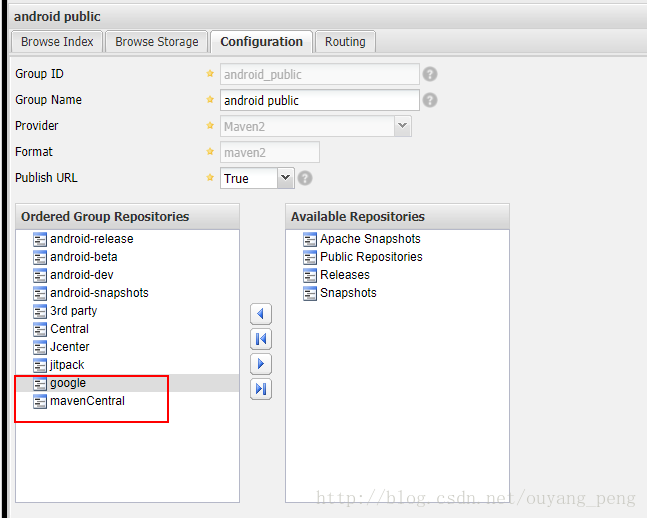Click the Group ID help icon
Image resolution: width=647 pixels, height=518 pixels.
[430, 74]
